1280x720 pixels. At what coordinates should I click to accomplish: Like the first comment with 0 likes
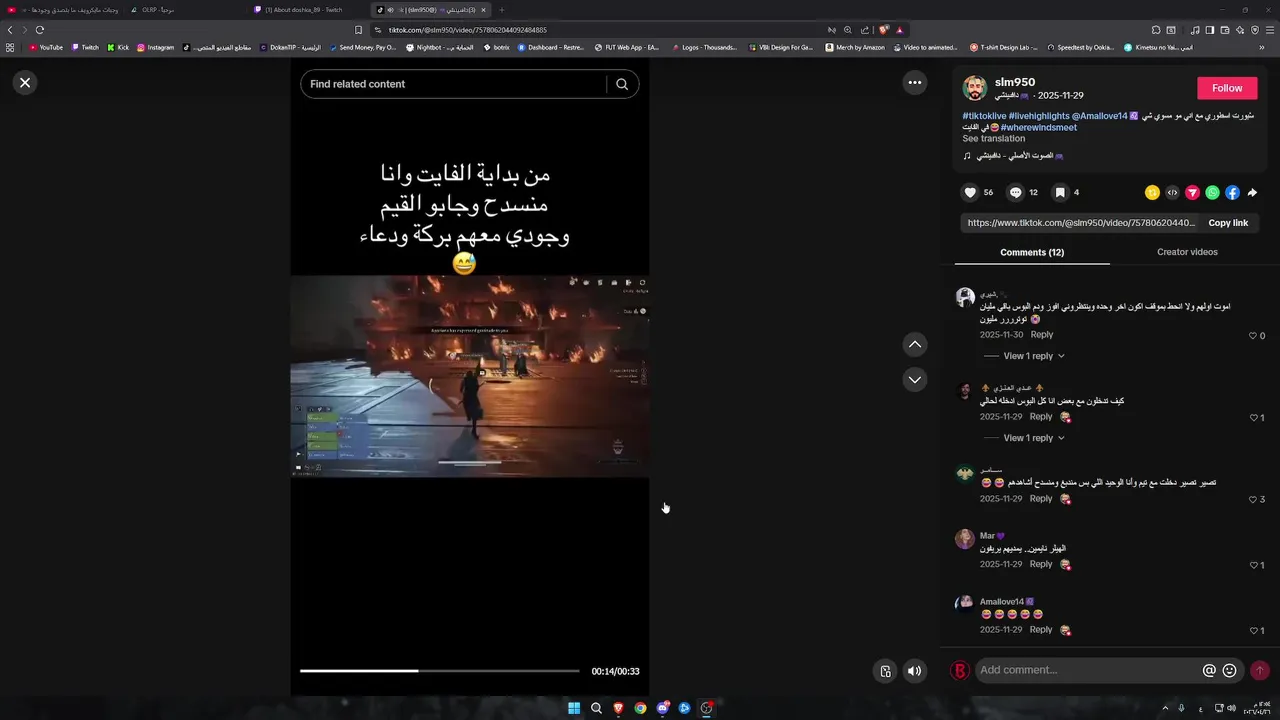click(1253, 336)
